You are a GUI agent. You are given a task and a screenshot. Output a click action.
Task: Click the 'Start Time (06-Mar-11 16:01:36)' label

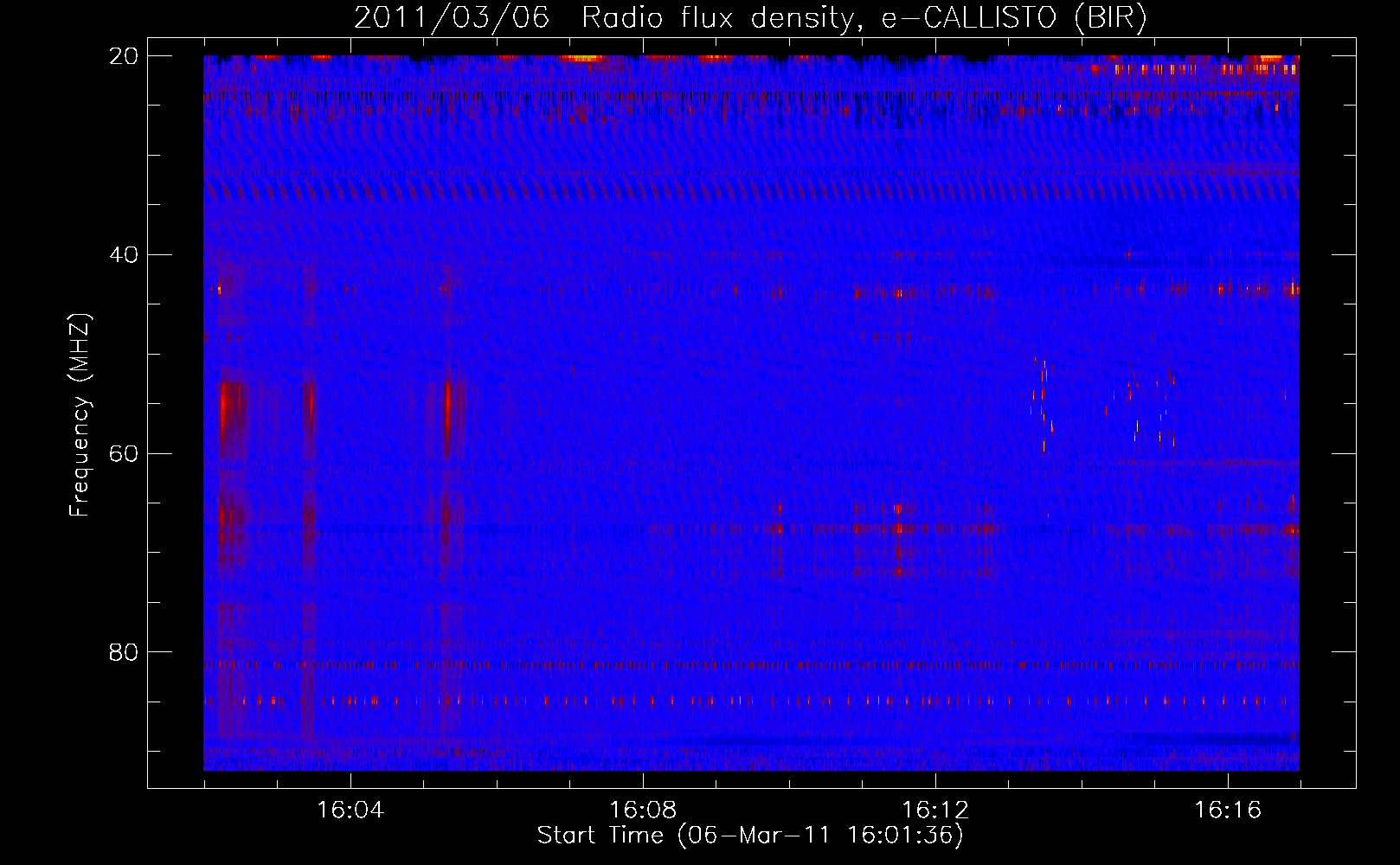tap(750, 836)
